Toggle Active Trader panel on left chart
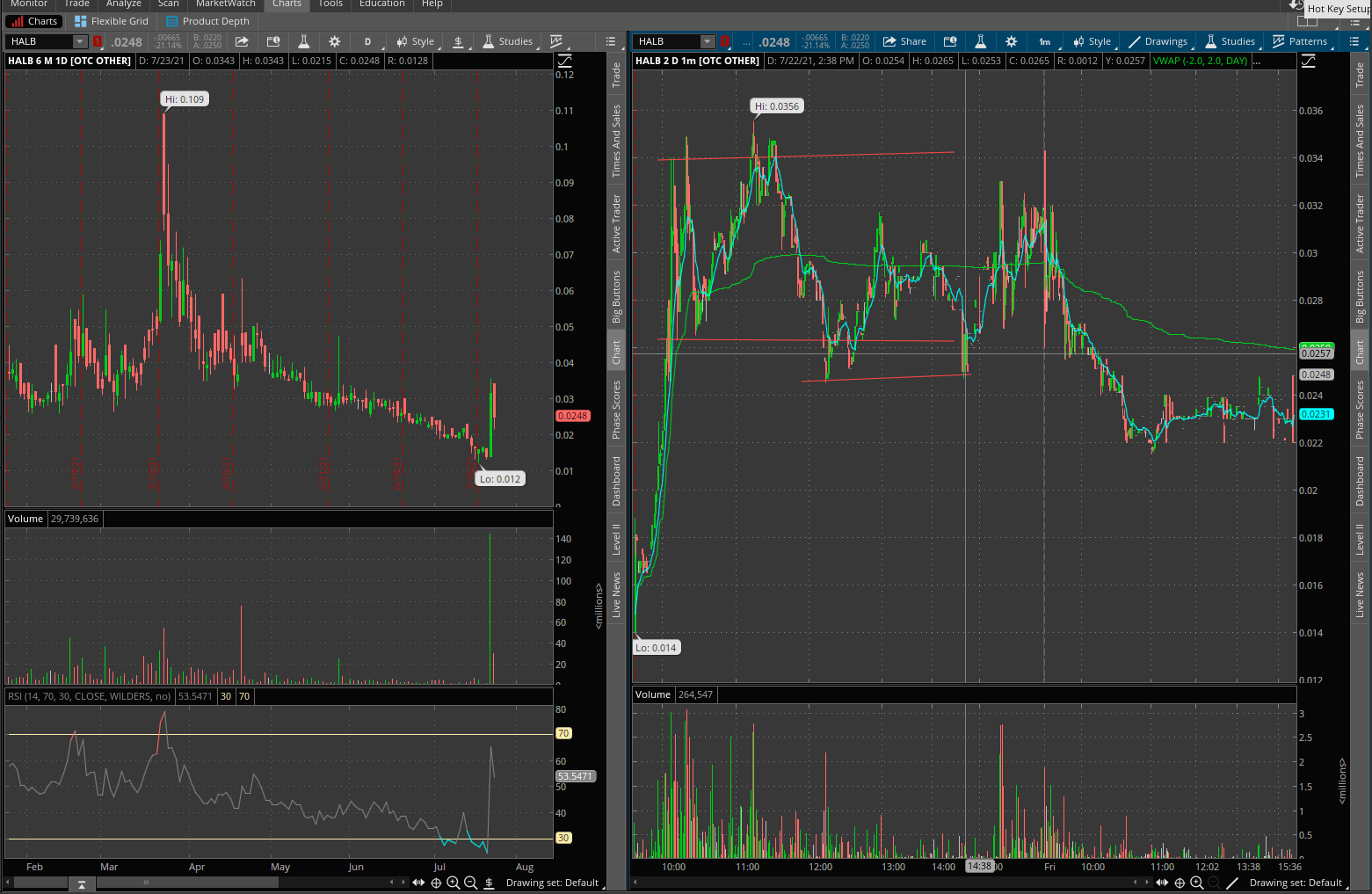 616,223
